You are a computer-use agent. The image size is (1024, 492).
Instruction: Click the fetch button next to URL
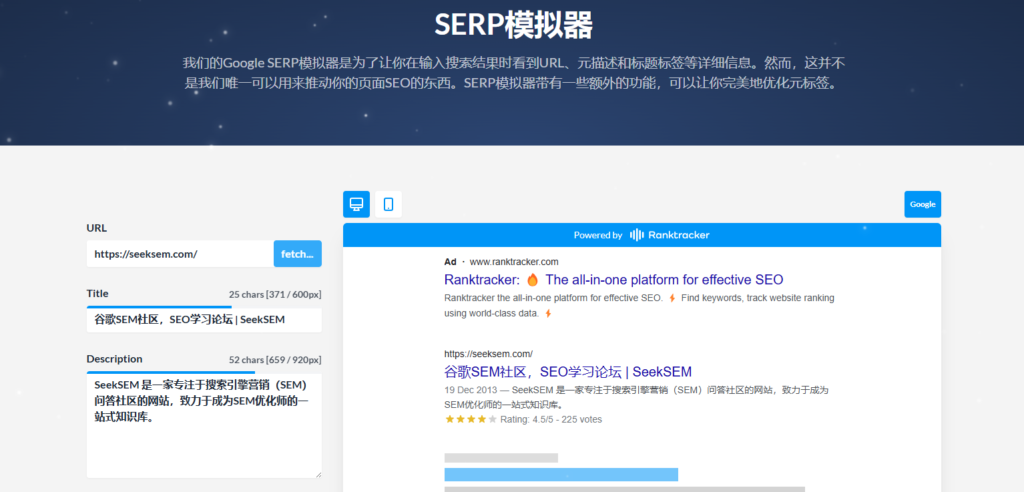click(x=298, y=254)
